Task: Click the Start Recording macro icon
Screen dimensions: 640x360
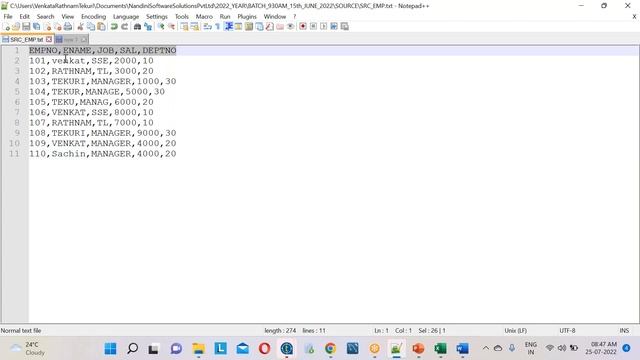Action: (x=303, y=27)
